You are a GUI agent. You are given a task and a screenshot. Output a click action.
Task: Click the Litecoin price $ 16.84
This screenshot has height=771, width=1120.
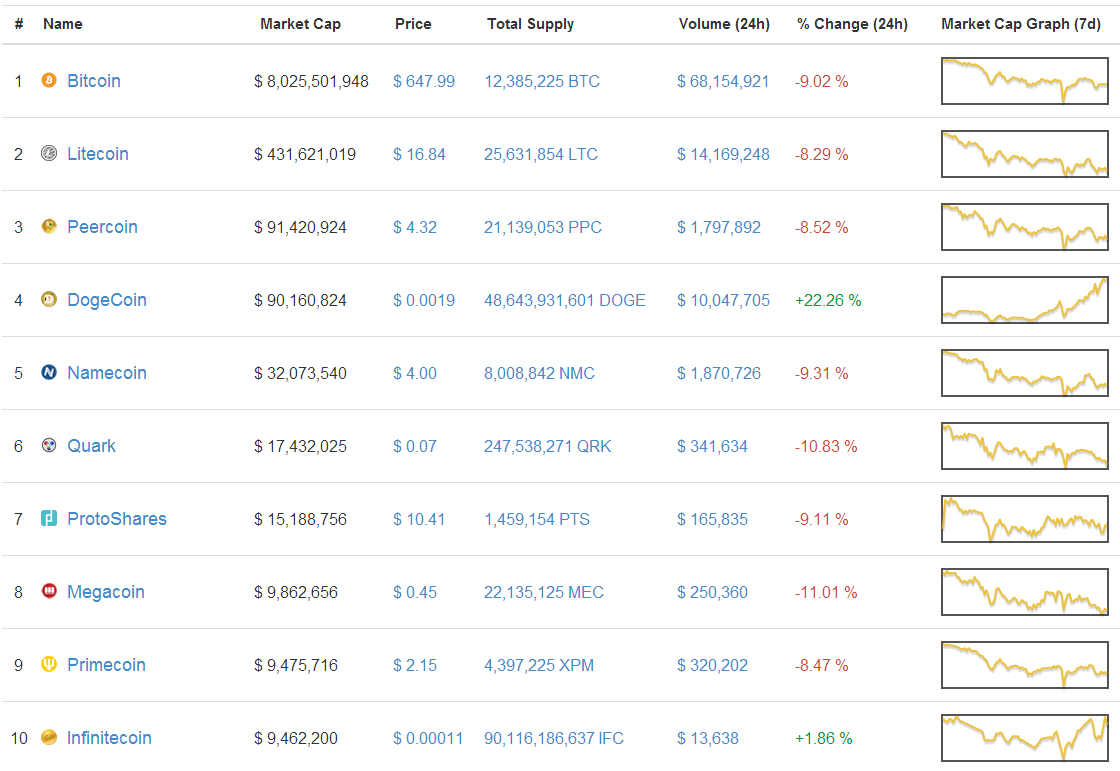click(419, 154)
